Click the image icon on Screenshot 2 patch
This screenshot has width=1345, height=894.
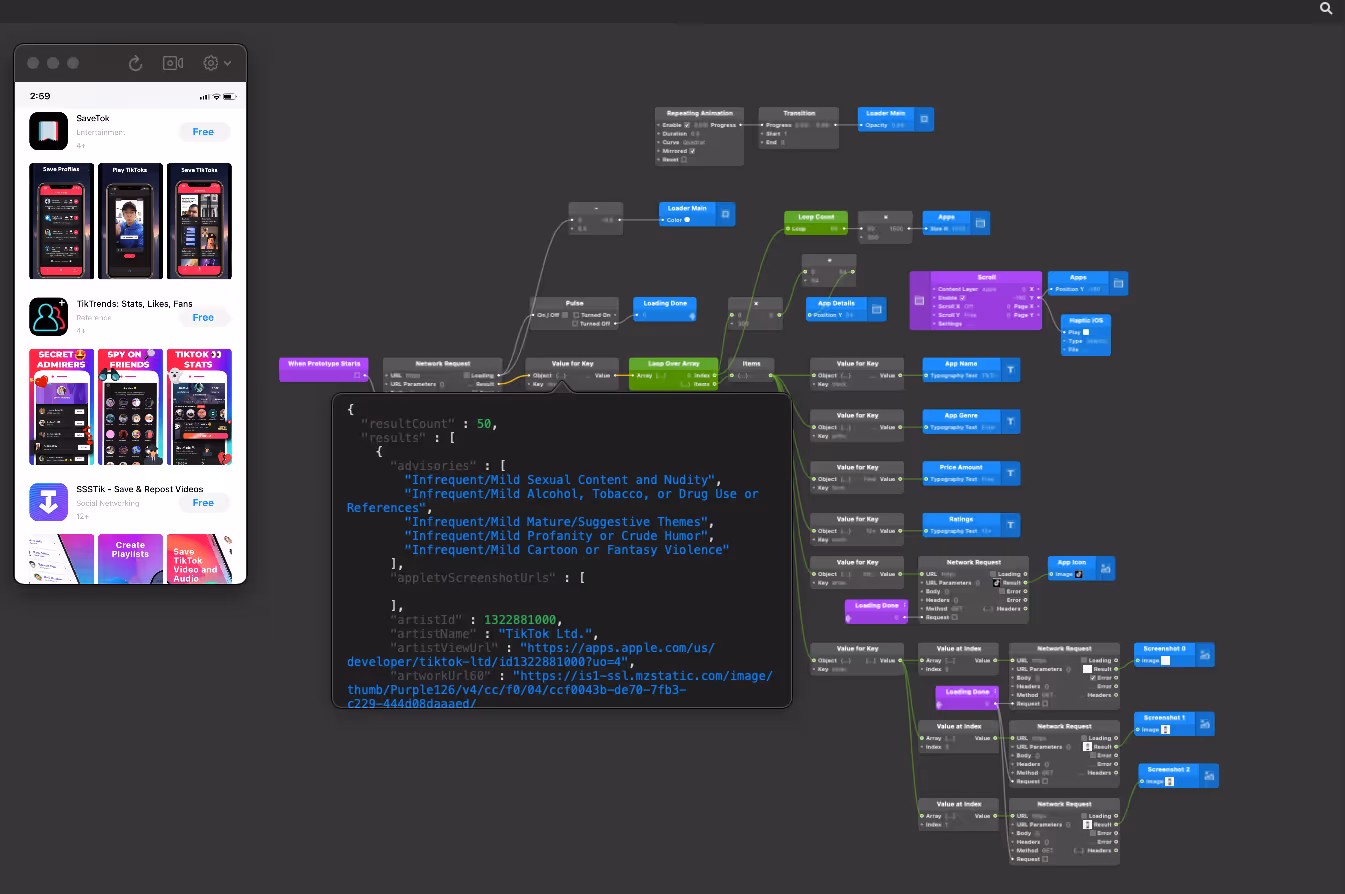(1209, 775)
